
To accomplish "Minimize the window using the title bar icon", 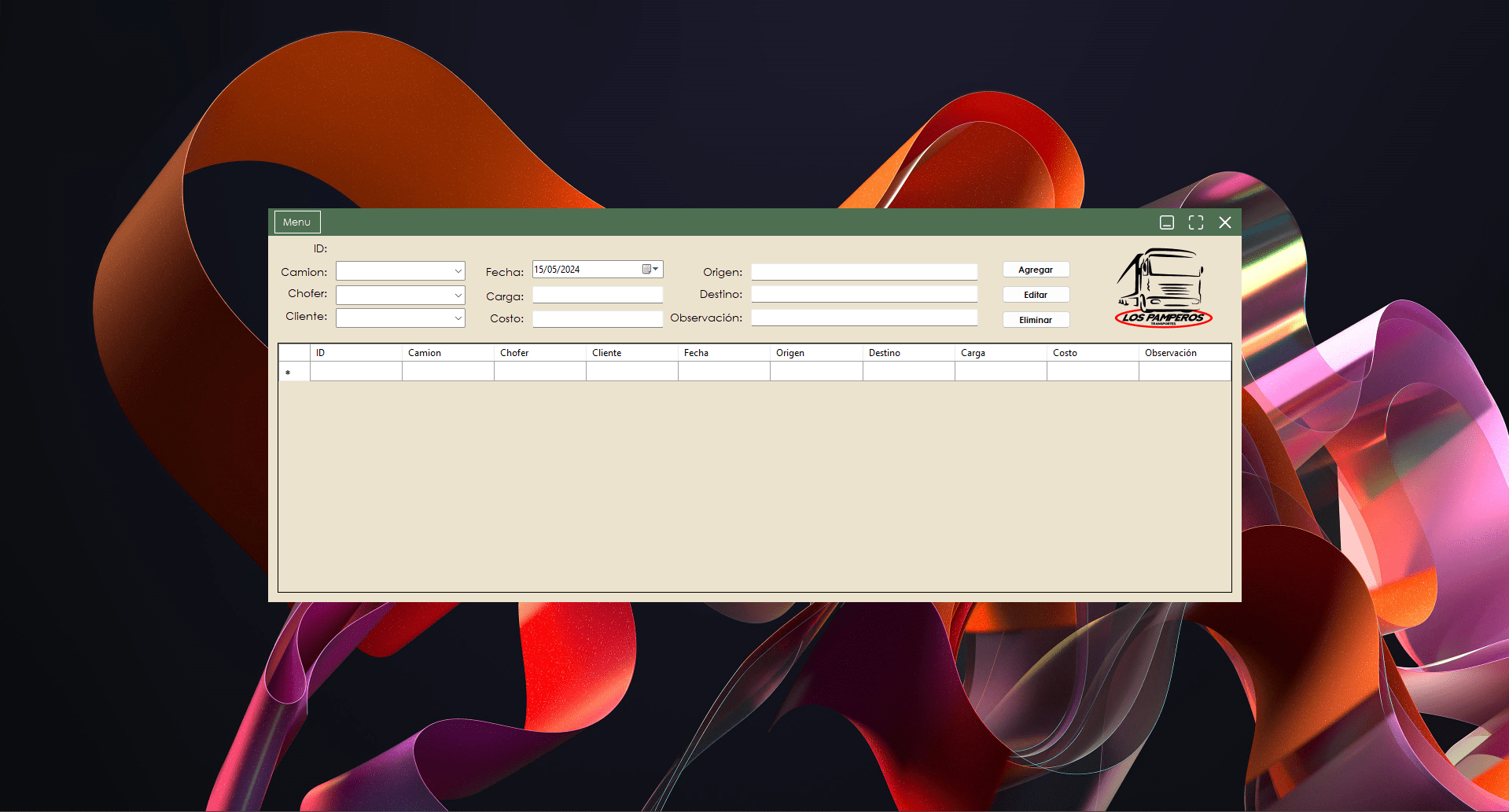I will pyautogui.click(x=1167, y=222).
